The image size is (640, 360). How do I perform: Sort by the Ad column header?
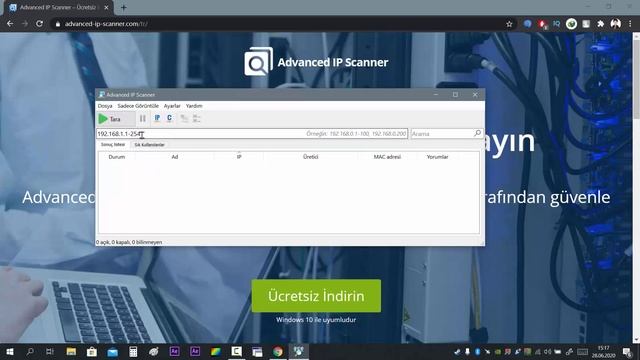point(175,157)
